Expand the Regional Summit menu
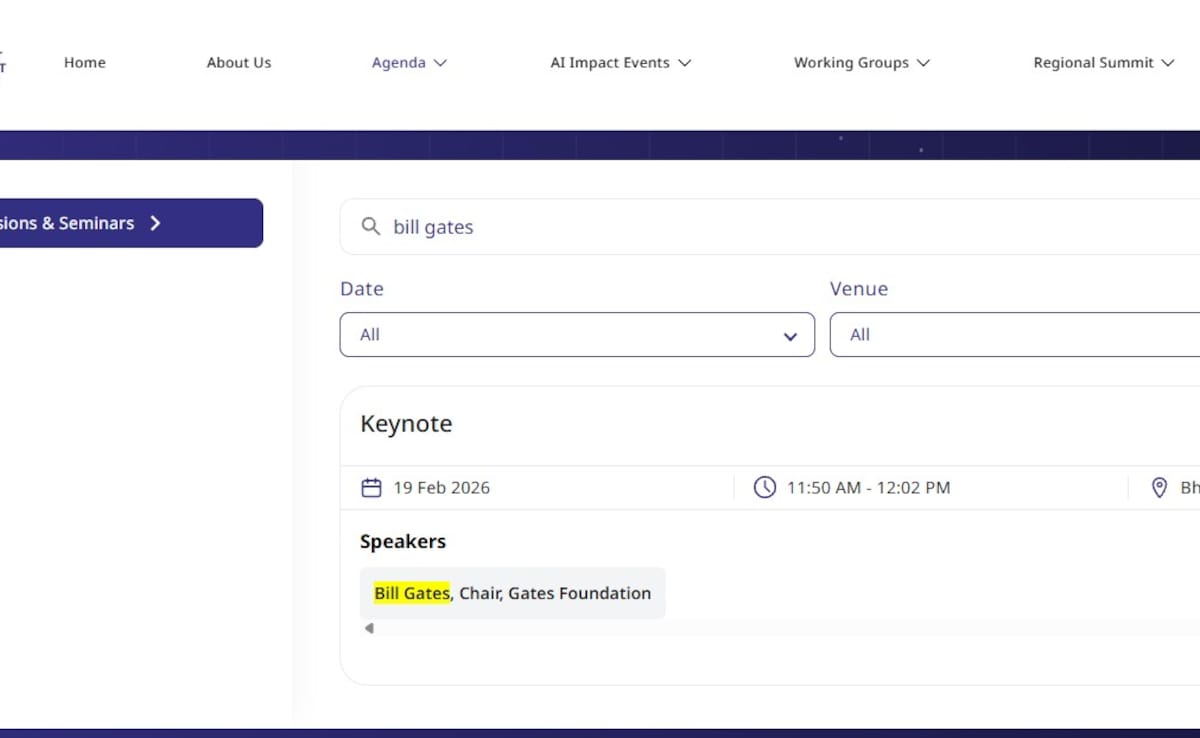Image resolution: width=1200 pixels, height=738 pixels. pos(1103,63)
